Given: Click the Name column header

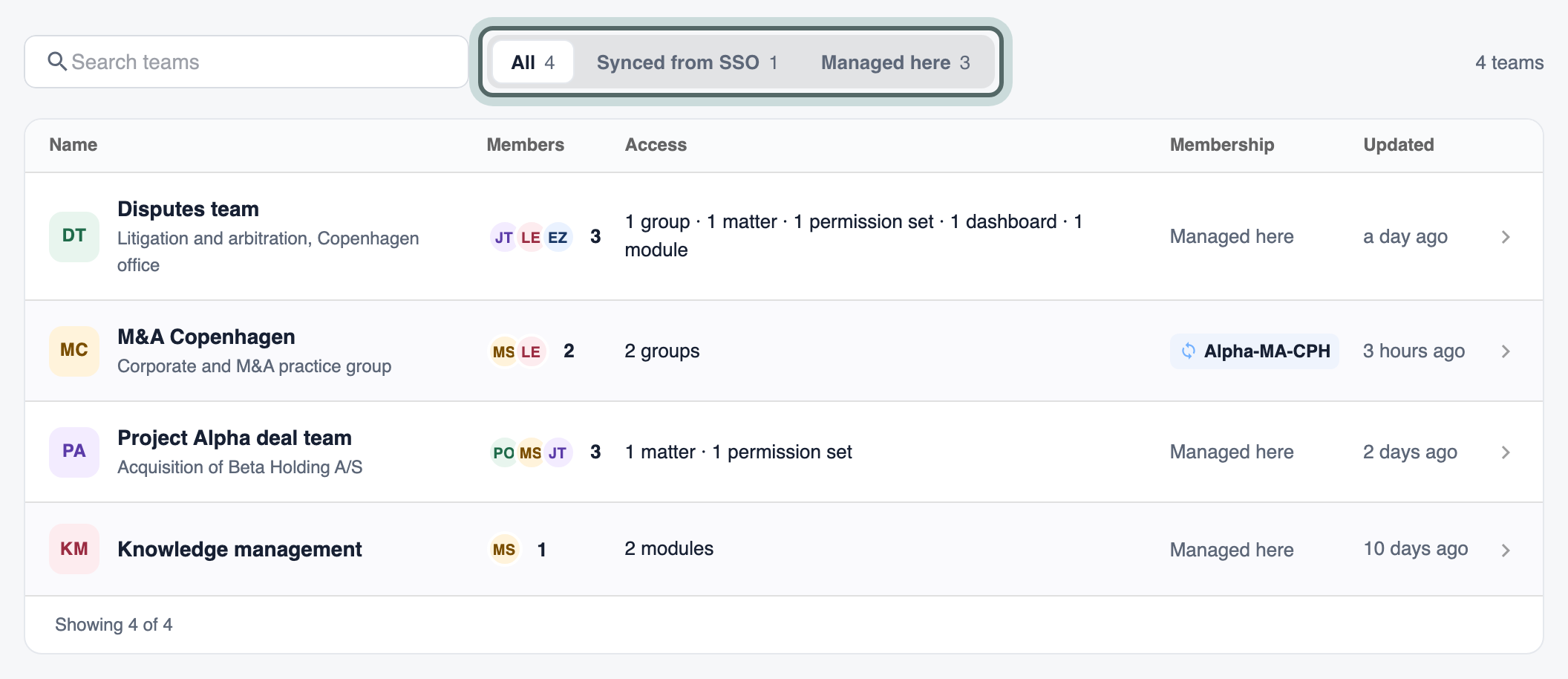Looking at the screenshot, I should click(73, 145).
